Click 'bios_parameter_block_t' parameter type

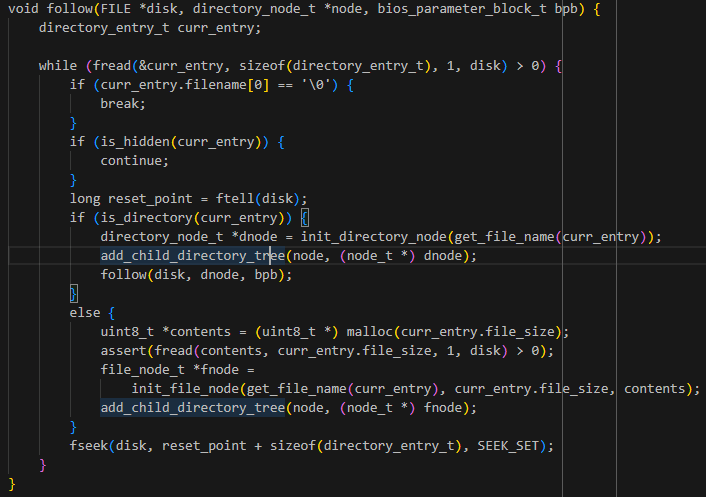[462, 9]
